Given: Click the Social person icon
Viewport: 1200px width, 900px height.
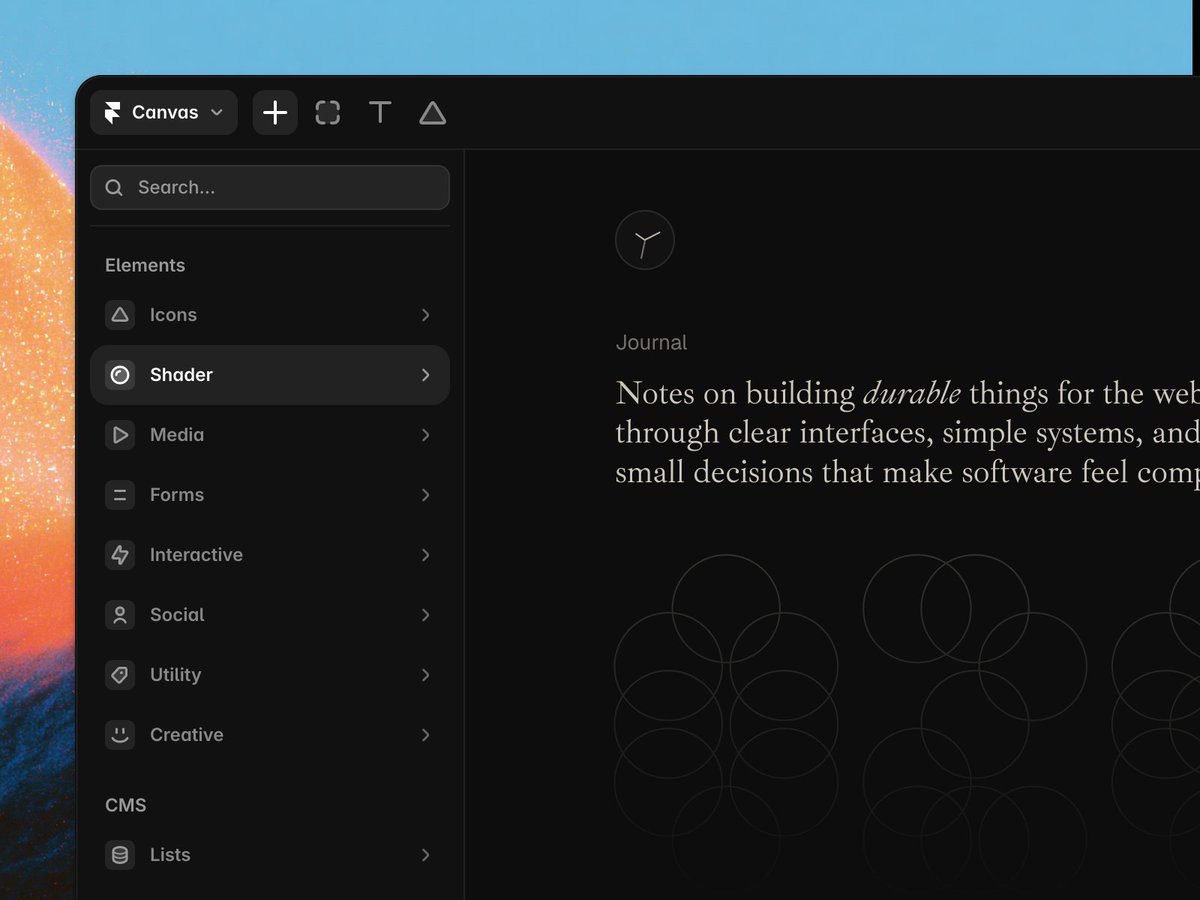Looking at the screenshot, I should tap(120, 615).
